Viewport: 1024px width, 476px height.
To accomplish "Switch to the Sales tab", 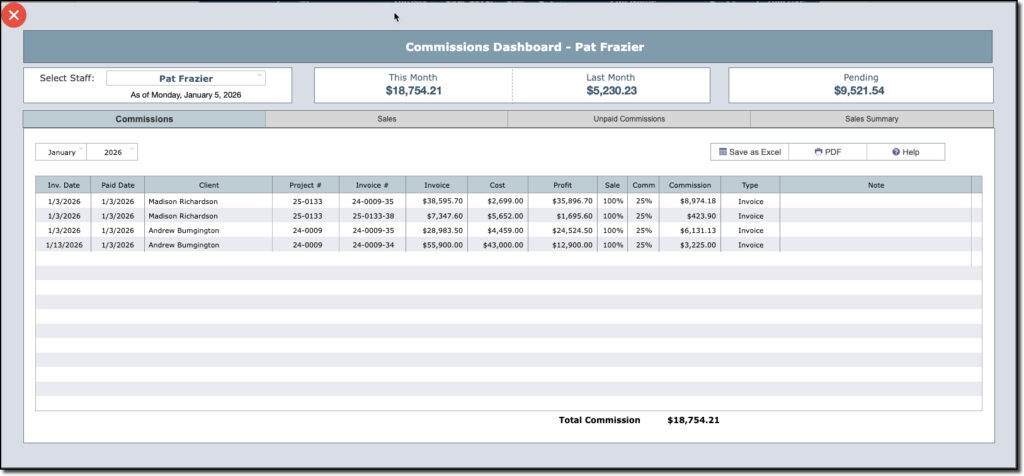I will coord(386,119).
